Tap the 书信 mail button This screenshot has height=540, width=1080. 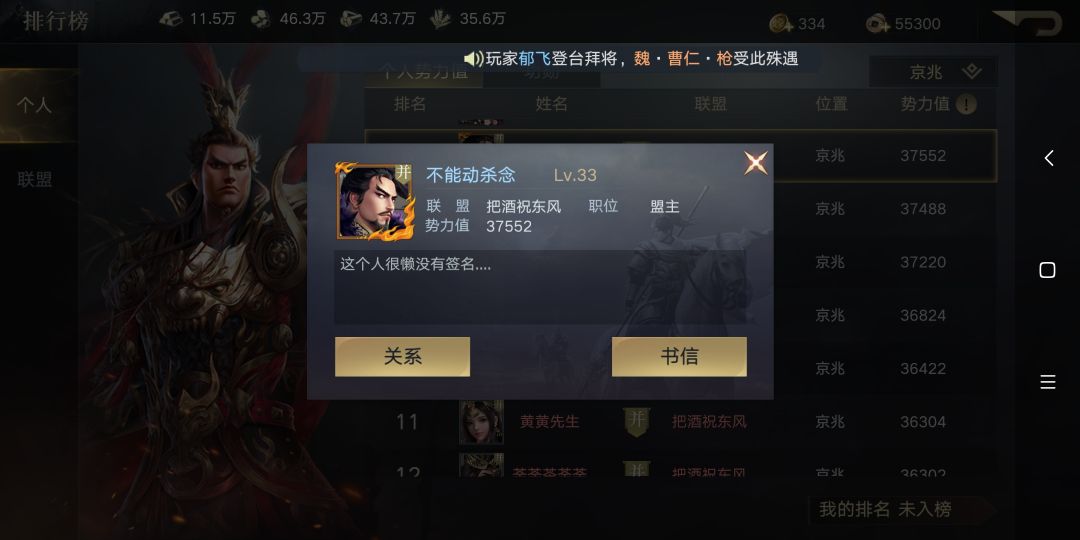679,356
